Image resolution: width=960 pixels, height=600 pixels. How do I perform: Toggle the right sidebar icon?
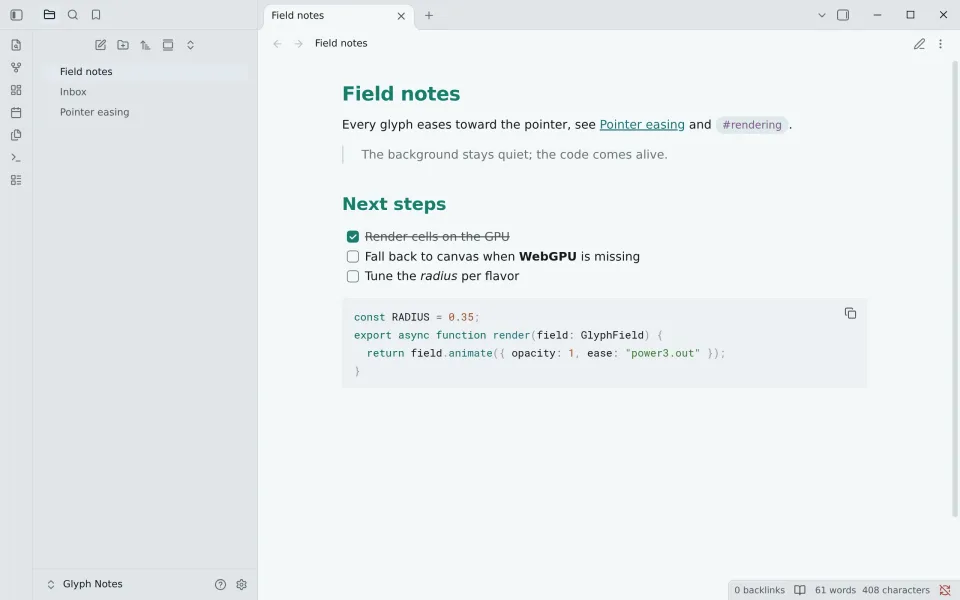843,15
